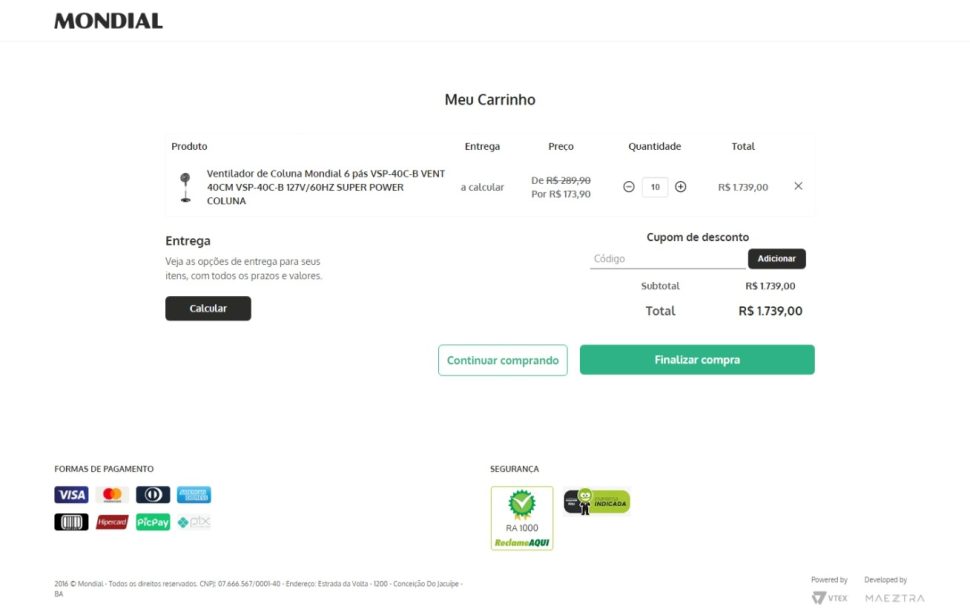The width and height of the screenshot is (970, 612).
Task: Click the Visa payment icon
Action: pyautogui.click(x=71, y=494)
